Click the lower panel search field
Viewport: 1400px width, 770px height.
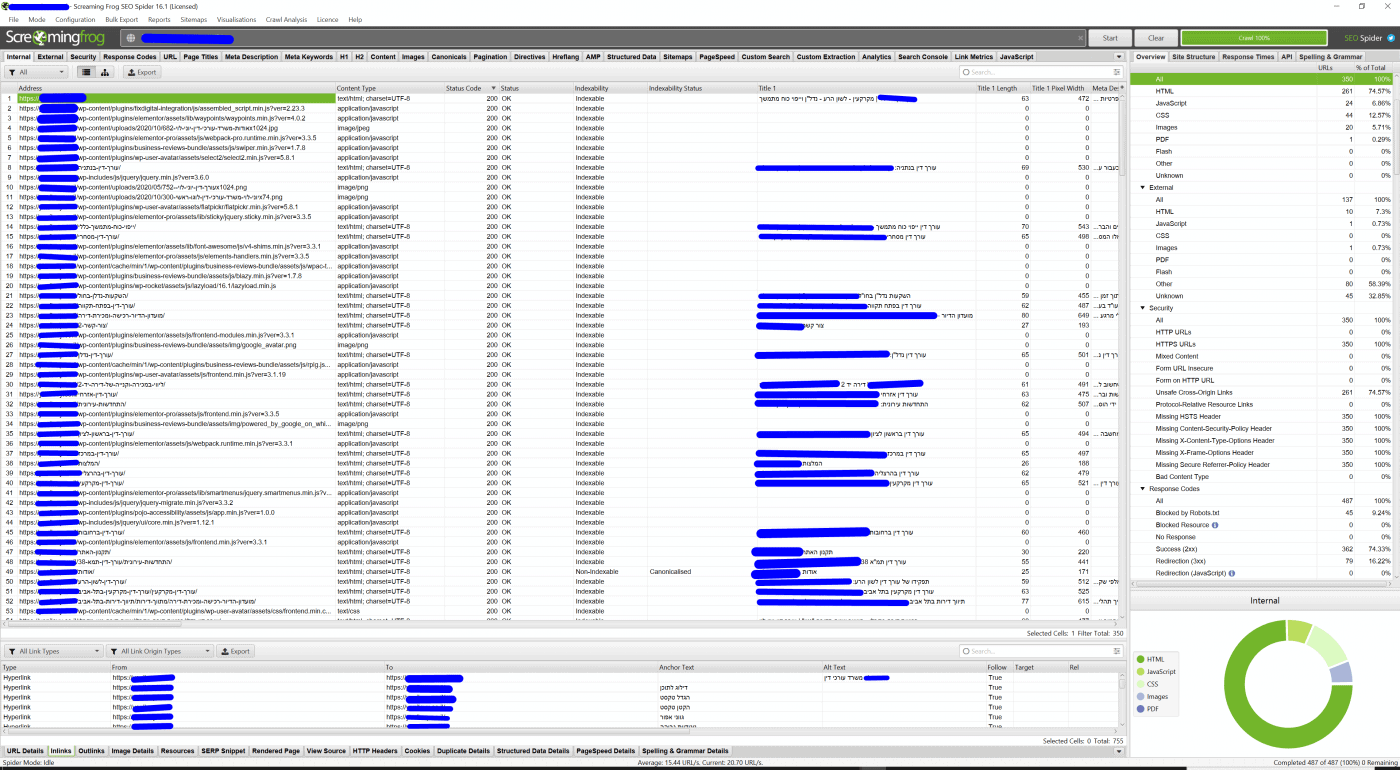coord(1040,651)
